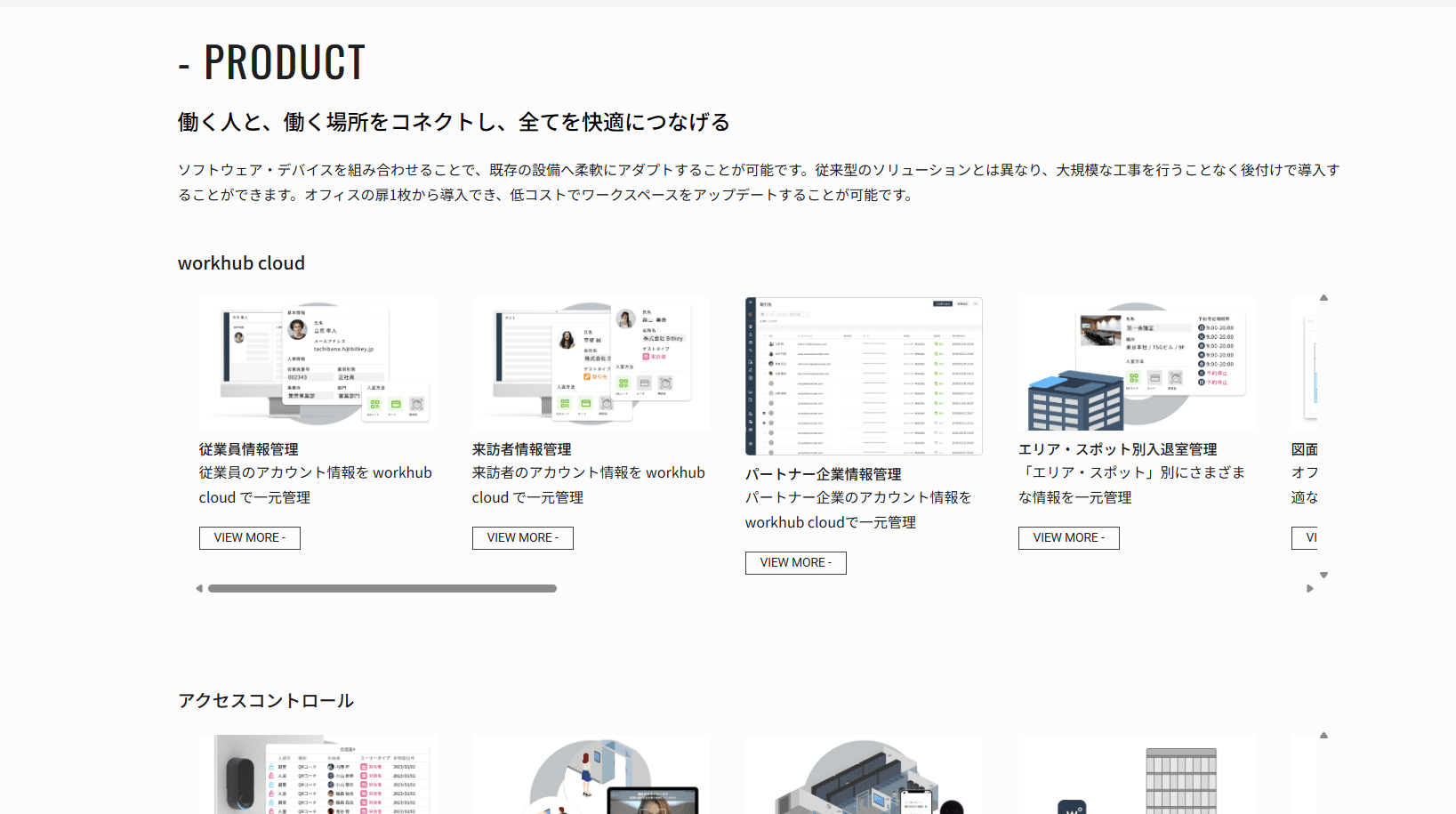Select the 従業員情報管理 card title
The image size is (1456, 814).
point(249,449)
